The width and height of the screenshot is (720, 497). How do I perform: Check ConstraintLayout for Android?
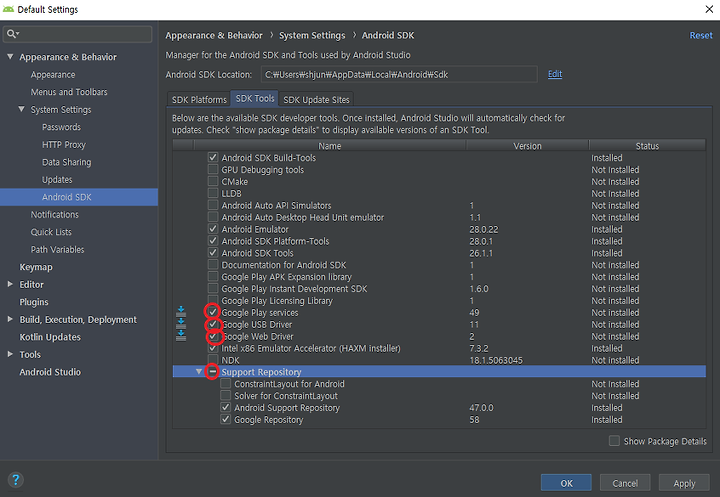coord(225,384)
